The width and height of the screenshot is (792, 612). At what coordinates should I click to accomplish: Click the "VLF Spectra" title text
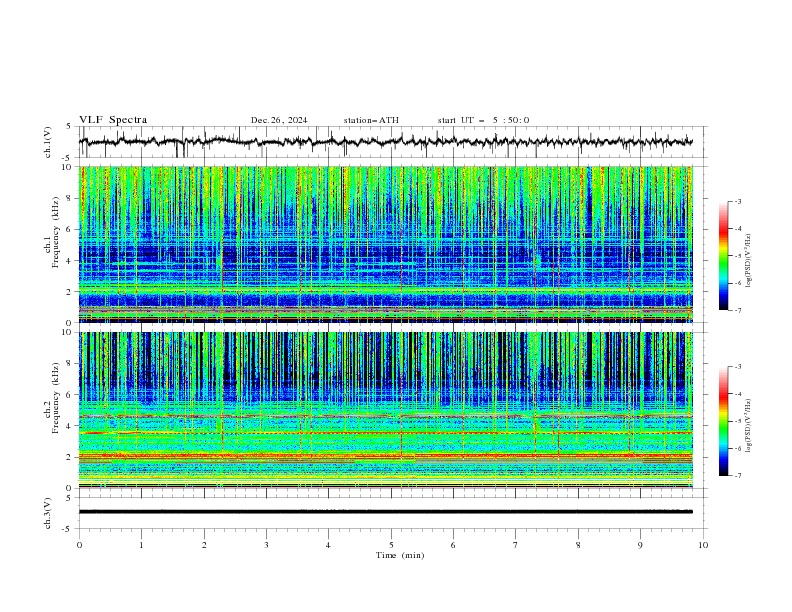pyautogui.click(x=113, y=120)
